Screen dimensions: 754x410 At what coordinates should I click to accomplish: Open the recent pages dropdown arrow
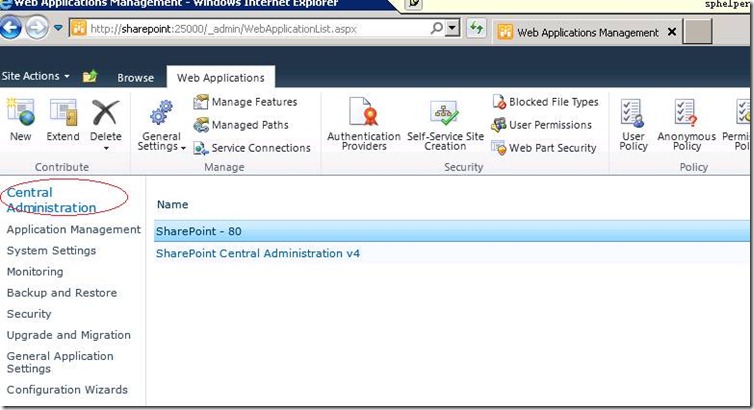(58, 28)
